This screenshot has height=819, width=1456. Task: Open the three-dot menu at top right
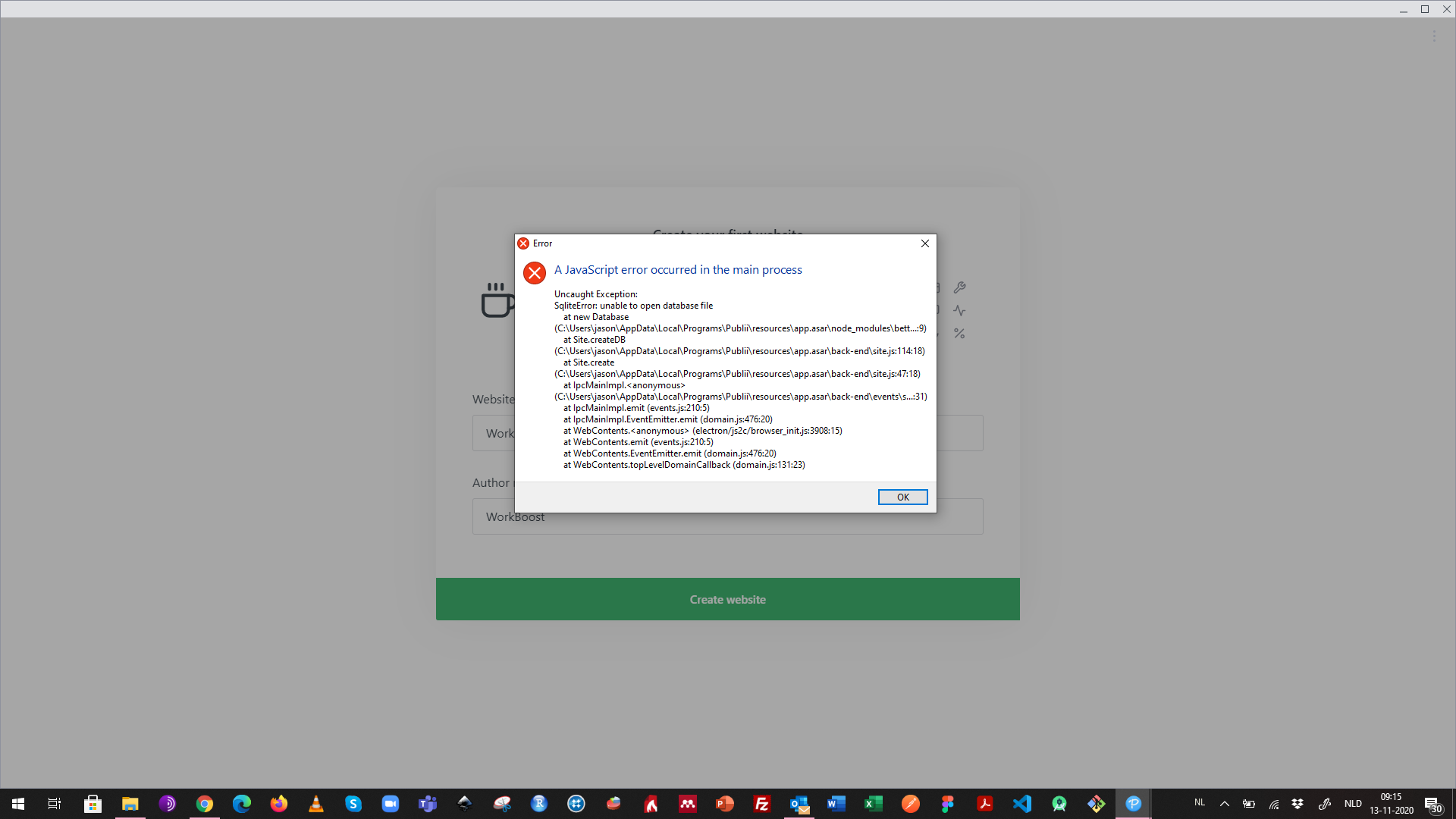pyautogui.click(x=1434, y=36)
